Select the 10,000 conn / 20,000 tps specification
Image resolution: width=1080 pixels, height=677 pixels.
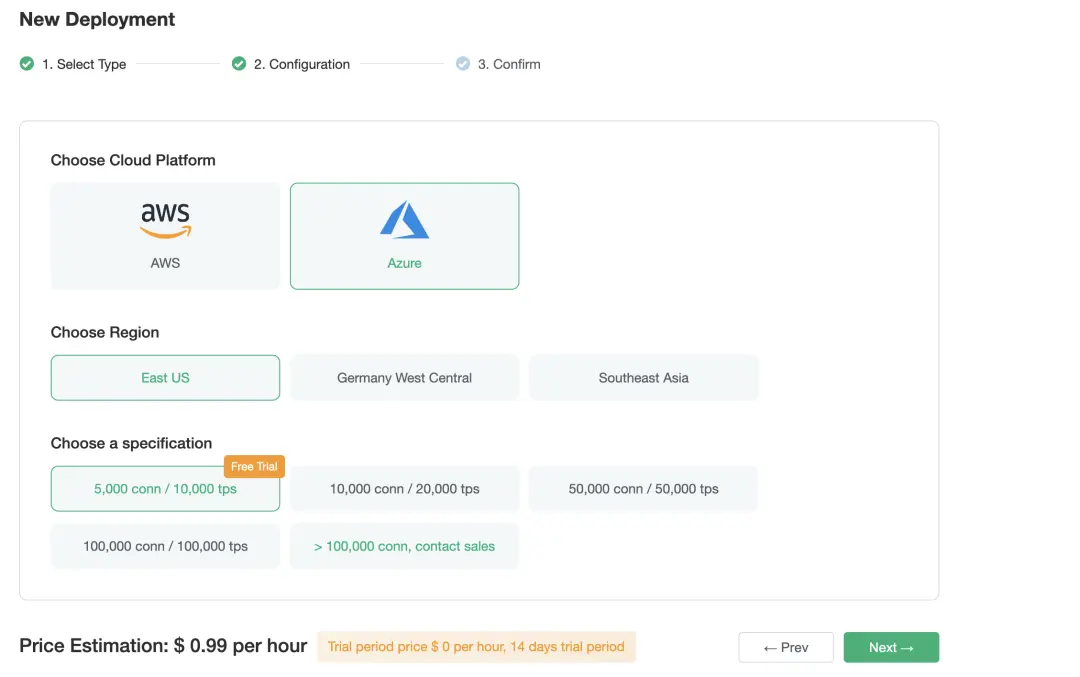click(404, 488)
